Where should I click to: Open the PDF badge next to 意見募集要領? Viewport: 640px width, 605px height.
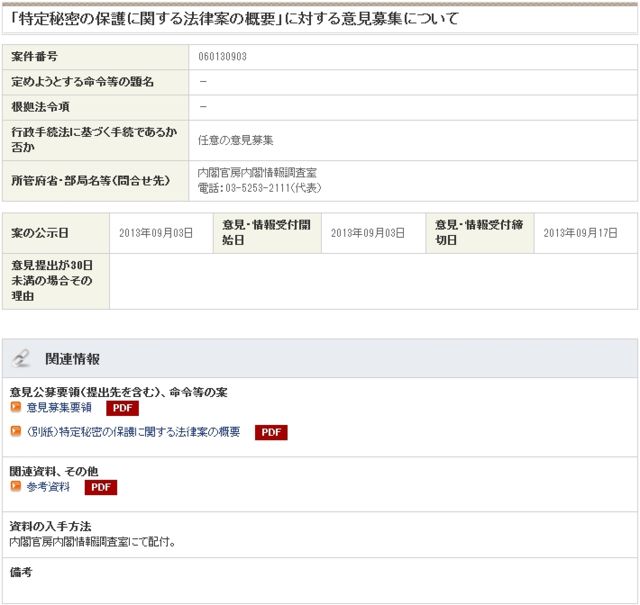(x=122, y=408)
